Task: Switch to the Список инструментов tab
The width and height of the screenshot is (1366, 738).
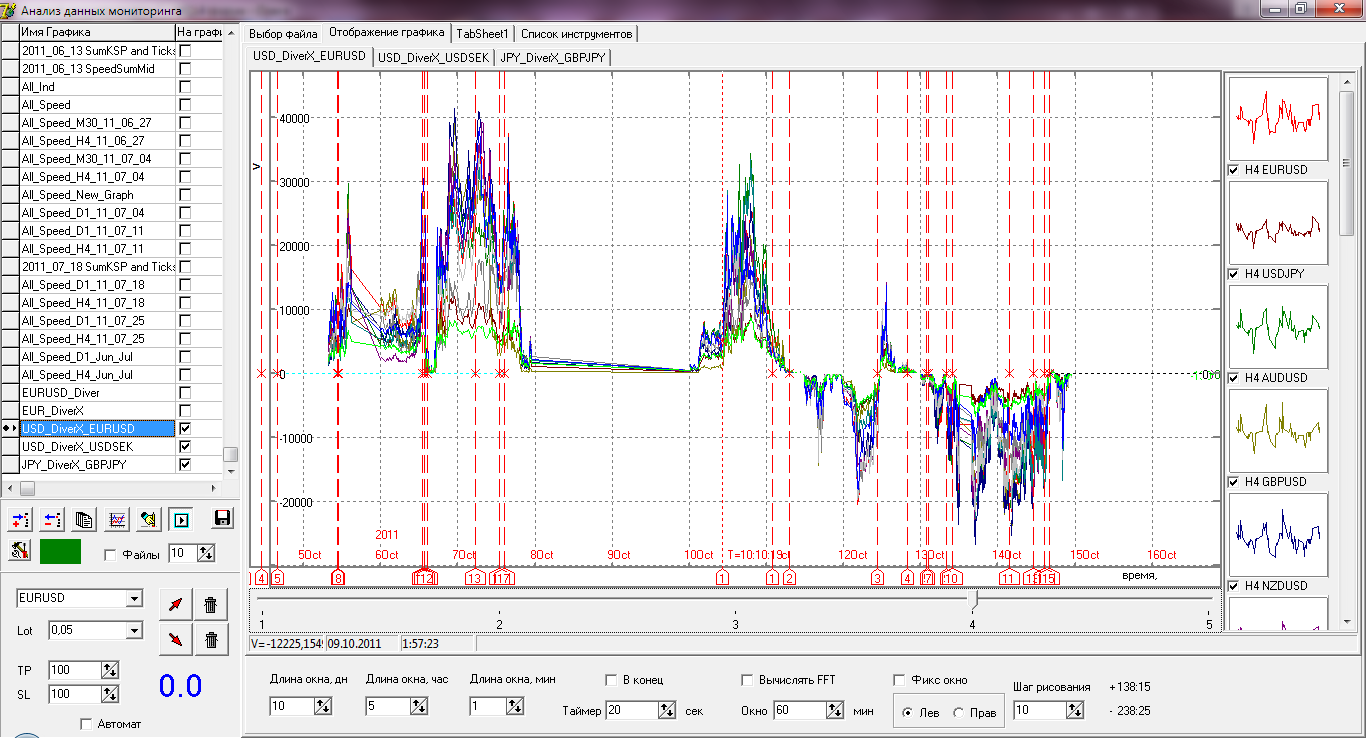Action: coord(578,33)
